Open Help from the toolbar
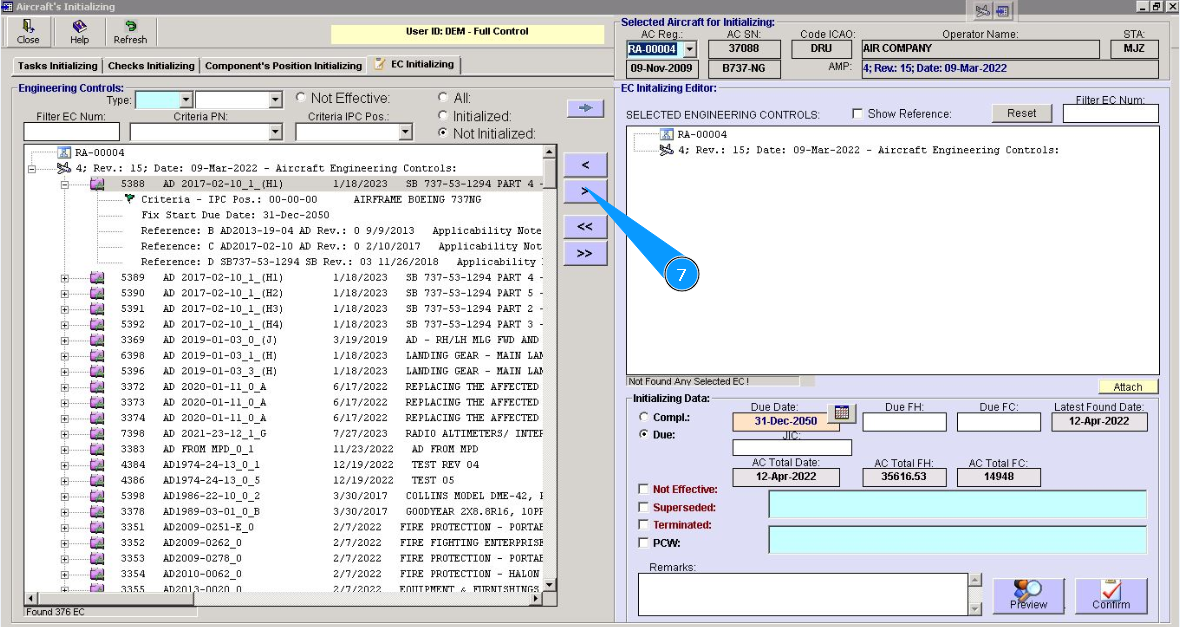Screen dimensions: 1180x633 pos(79,31)
